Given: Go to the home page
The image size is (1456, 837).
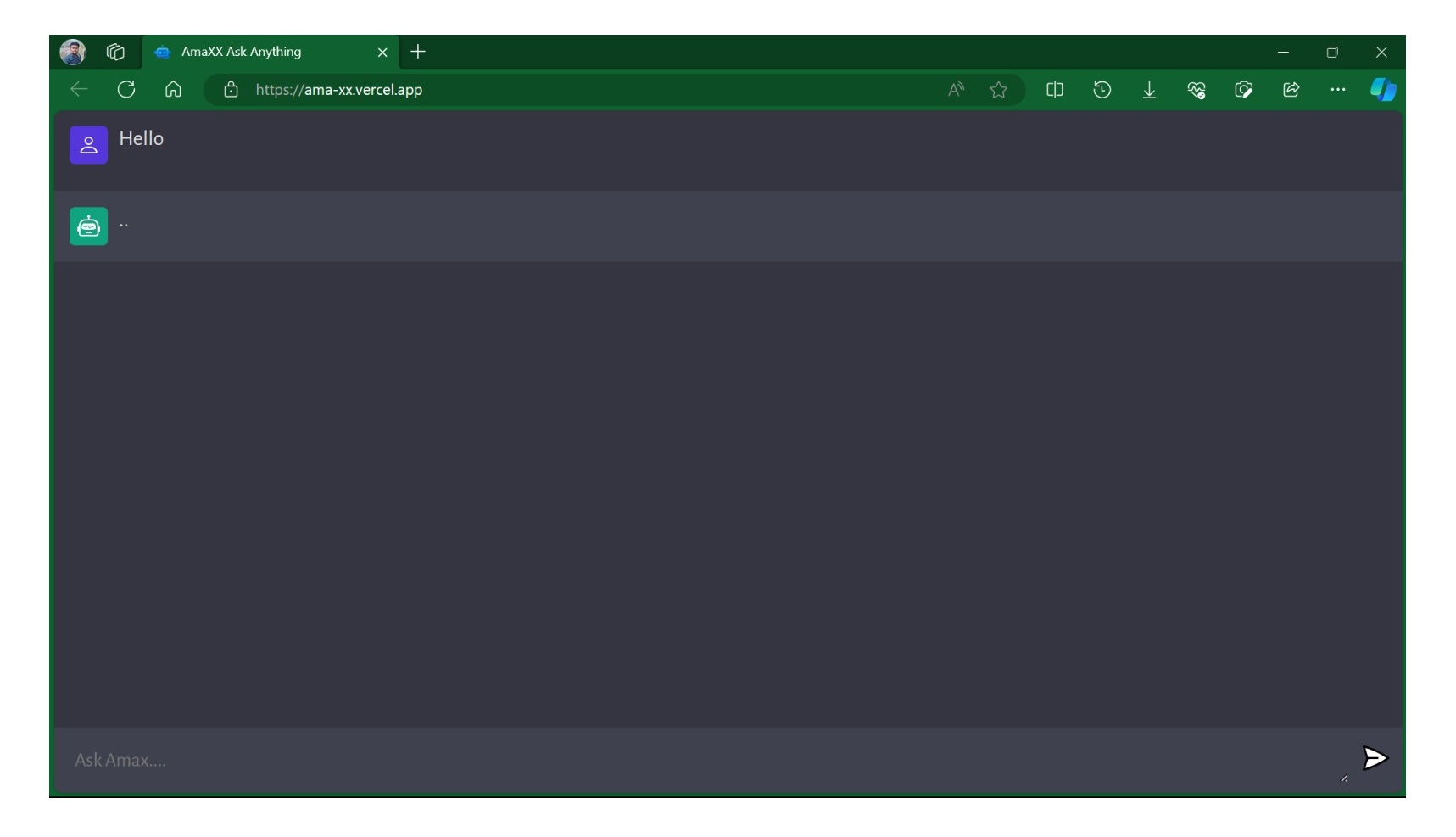Looking at the screenshot, I should 173,89.
